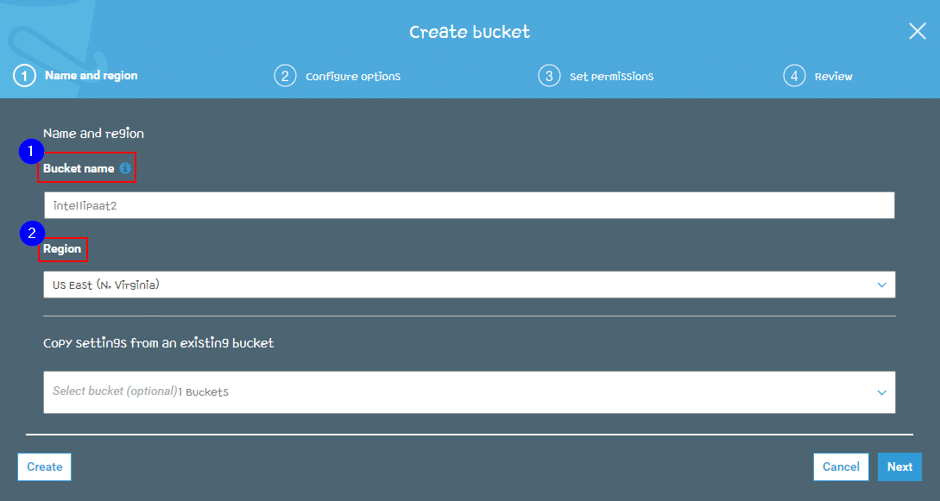Viewport: 940px width, 501px height.
Task: Open the Select bucket (optional) combo box
Action: pyautogui.click(x=469, y=393)
